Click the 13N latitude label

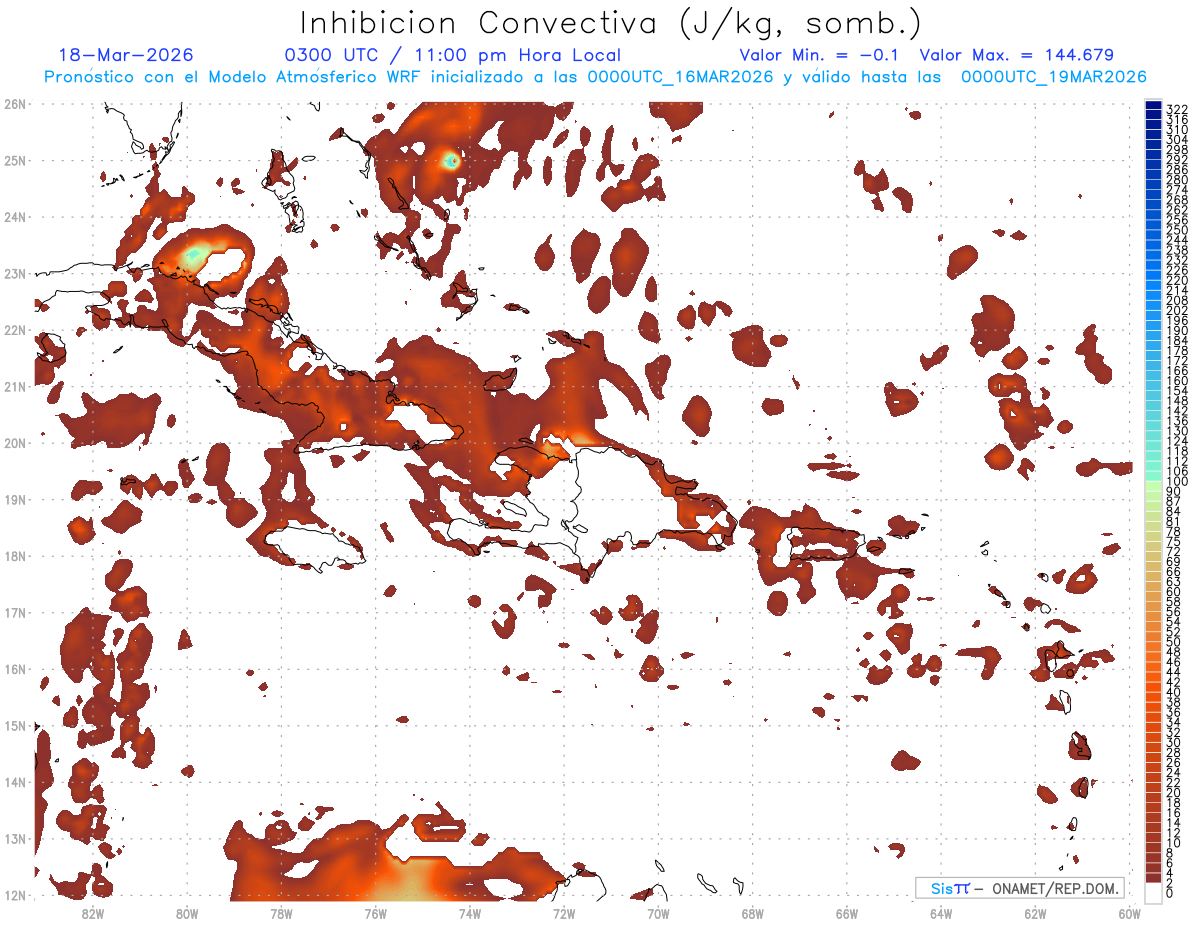pos(14,839)
